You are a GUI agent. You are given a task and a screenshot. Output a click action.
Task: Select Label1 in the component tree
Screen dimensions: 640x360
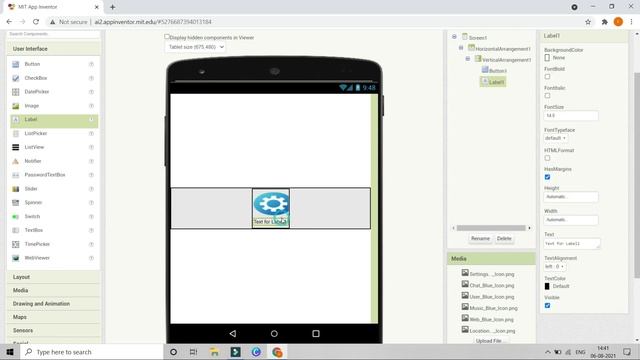(x=493, y=82)
